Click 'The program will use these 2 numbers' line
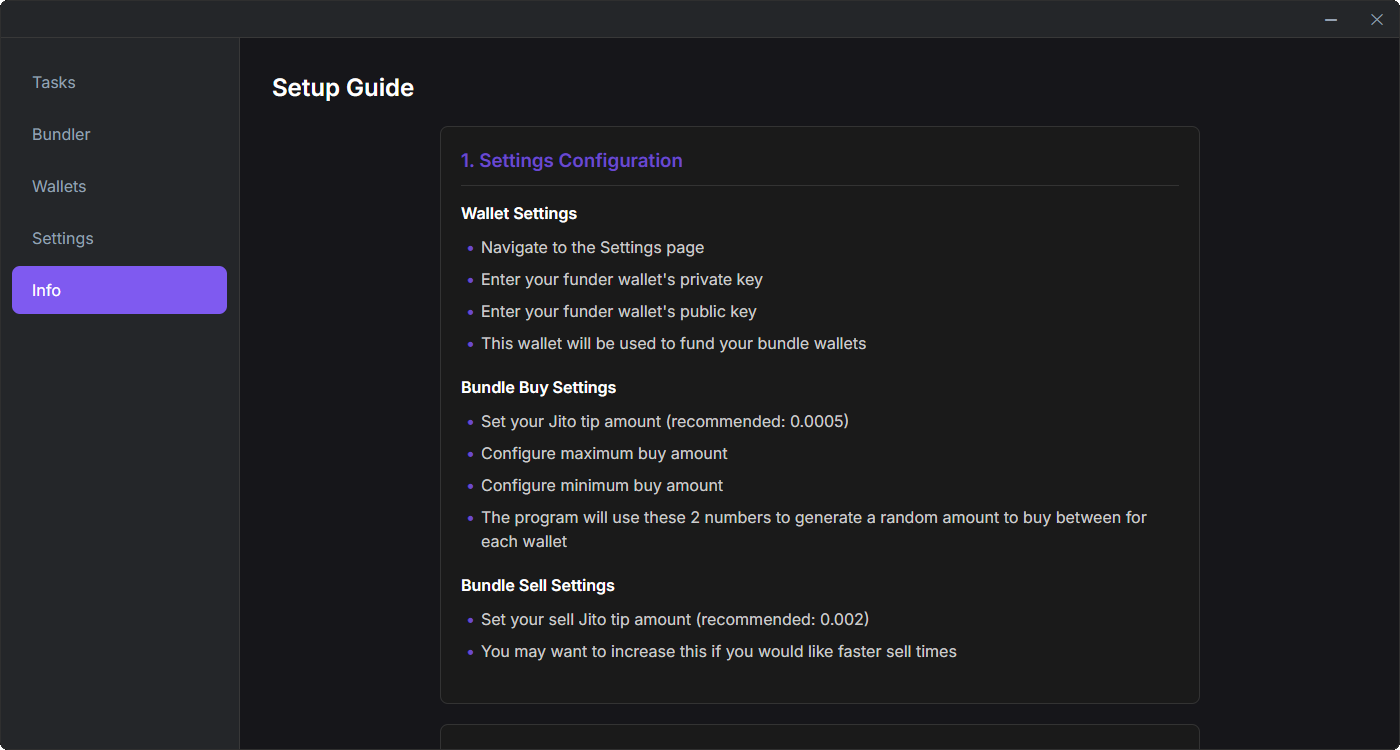Screen dimensions: 1400x750 (x=814, y=529)
